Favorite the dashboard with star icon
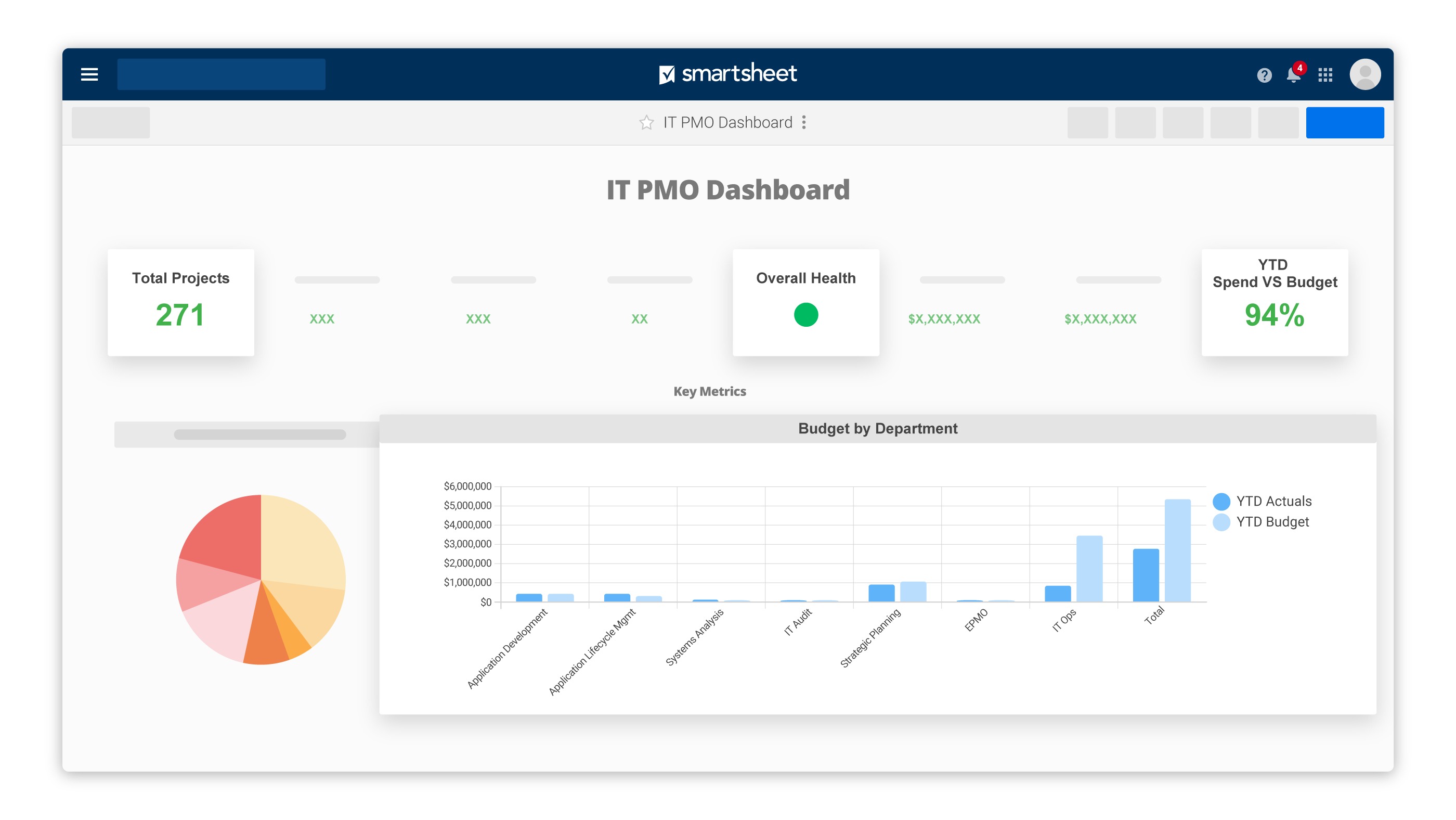Viewport: 1456px width, 820px height. tap(646, 122)
